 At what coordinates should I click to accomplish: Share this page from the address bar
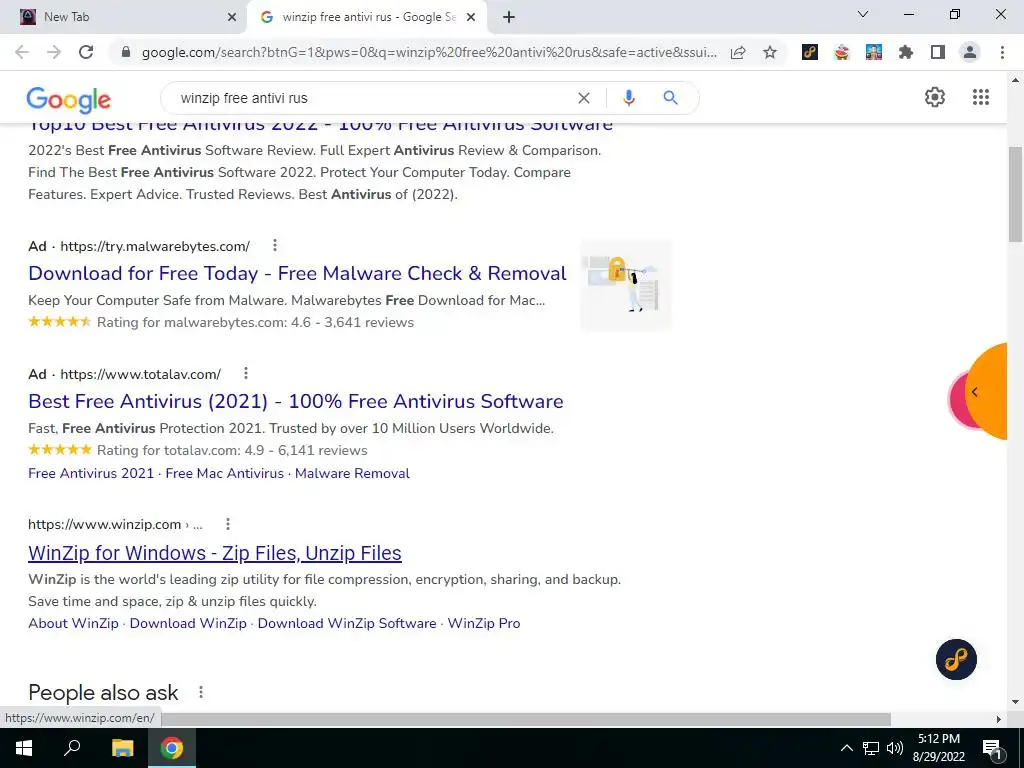tap(738, 52)
